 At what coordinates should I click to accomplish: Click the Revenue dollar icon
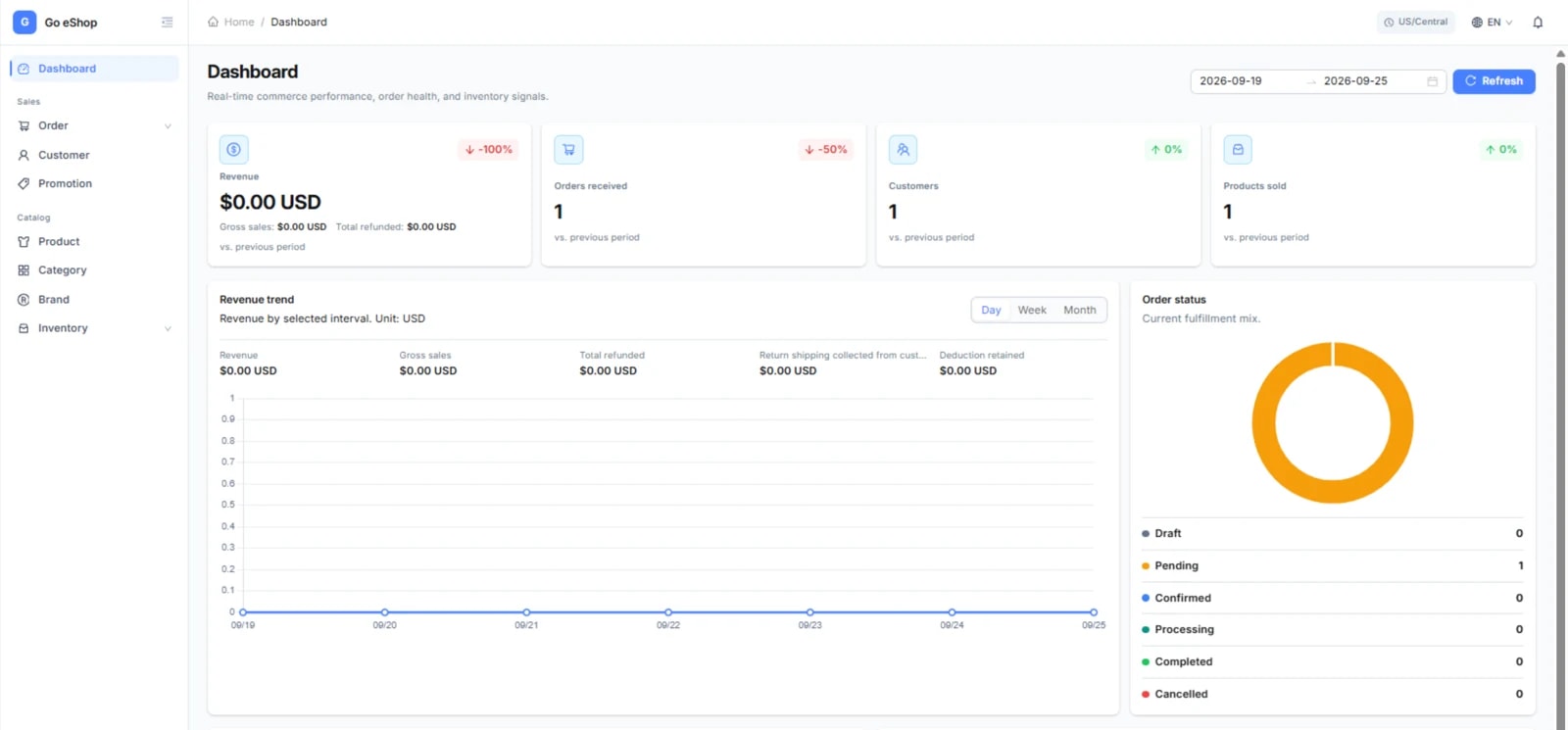click(234, 149)
